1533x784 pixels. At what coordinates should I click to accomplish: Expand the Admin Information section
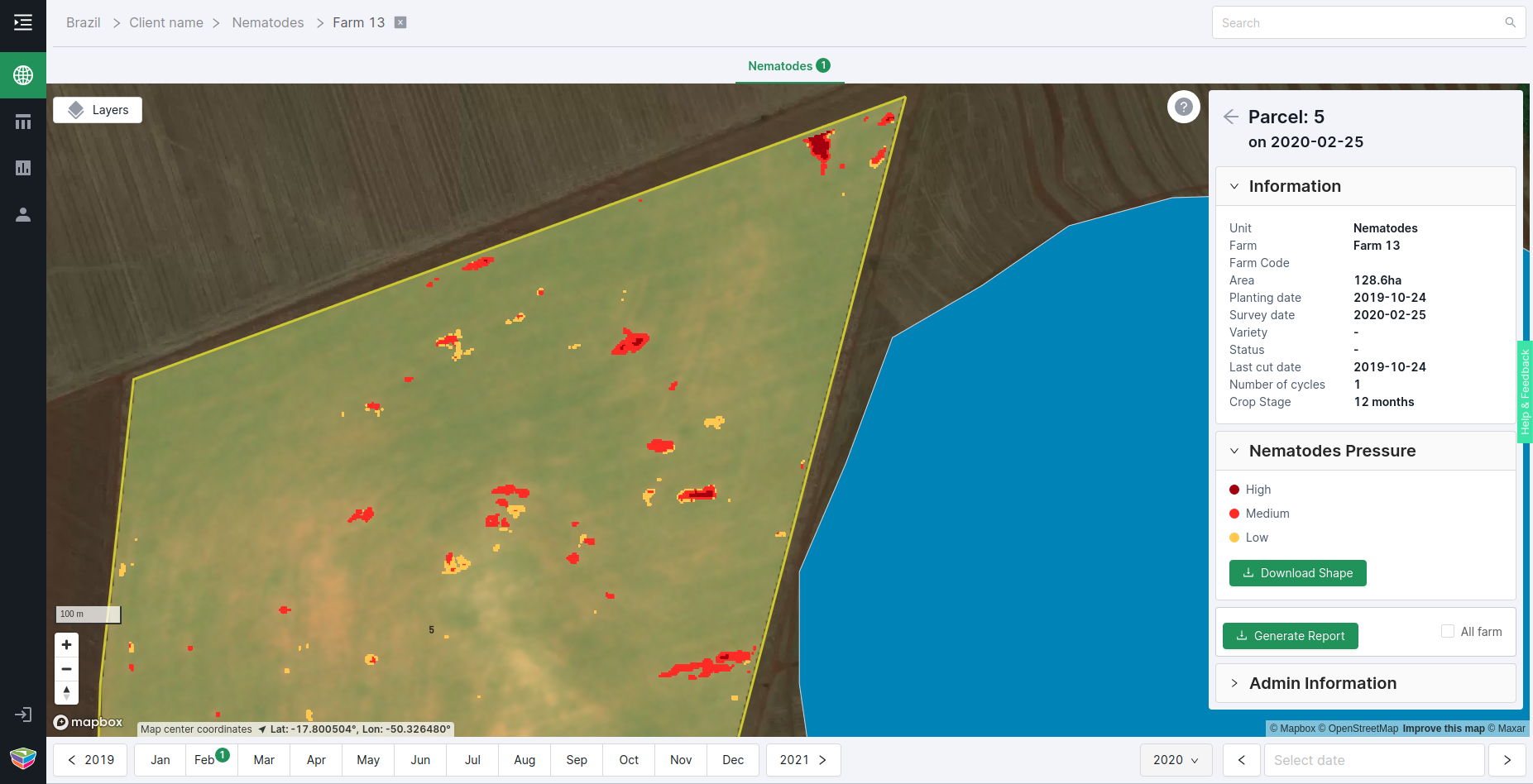[x=1234, y=683]
